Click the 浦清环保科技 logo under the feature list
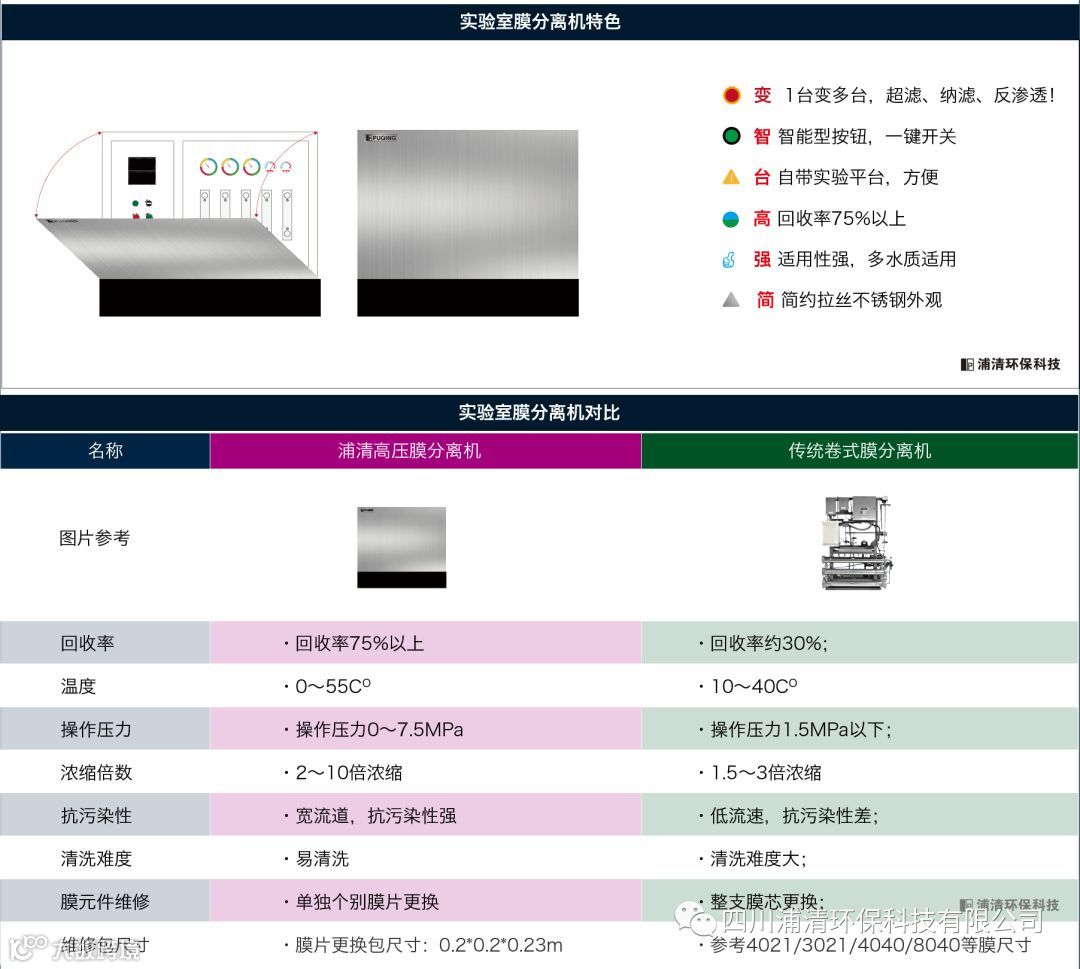The image size is (1080, 969). [1010, 364]
